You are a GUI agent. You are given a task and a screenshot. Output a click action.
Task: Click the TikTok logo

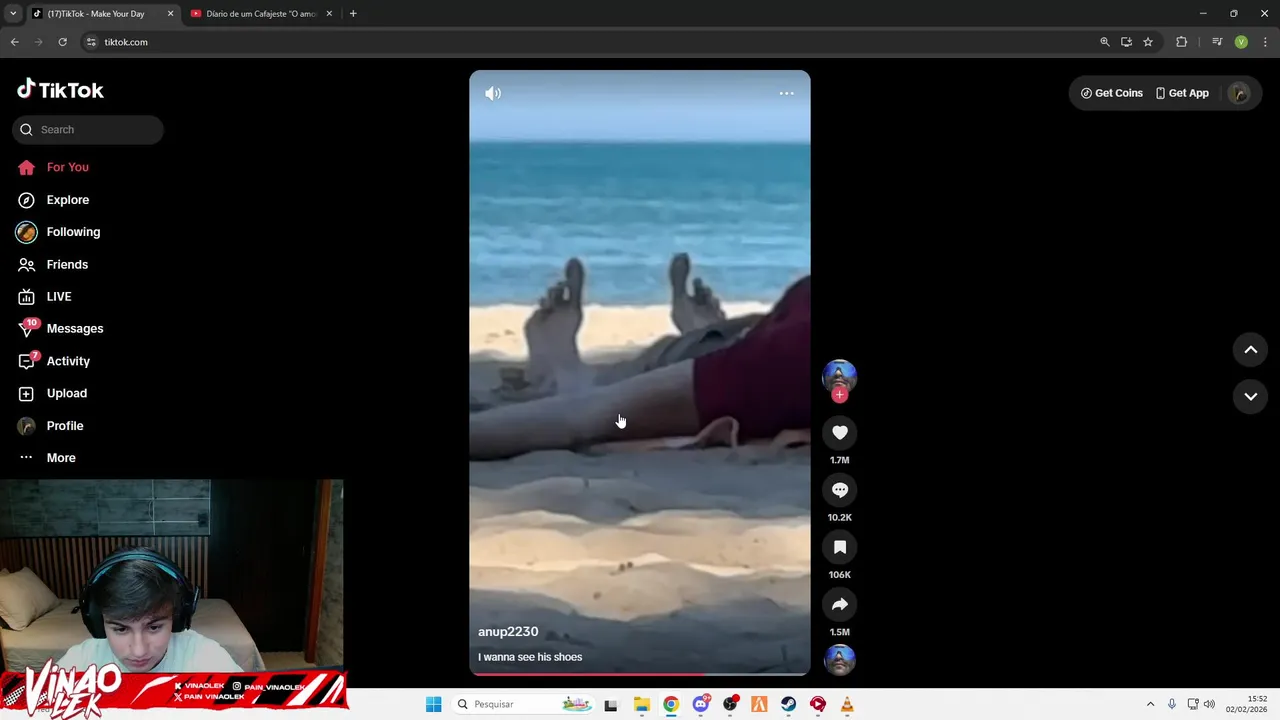click(60, 90)
